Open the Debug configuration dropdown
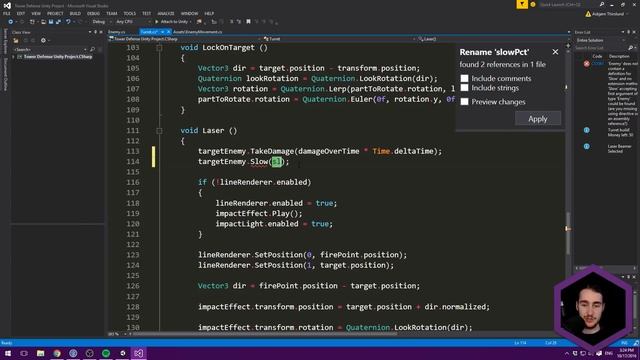Viewport: 640px width, 360px height. click(101, 22)
